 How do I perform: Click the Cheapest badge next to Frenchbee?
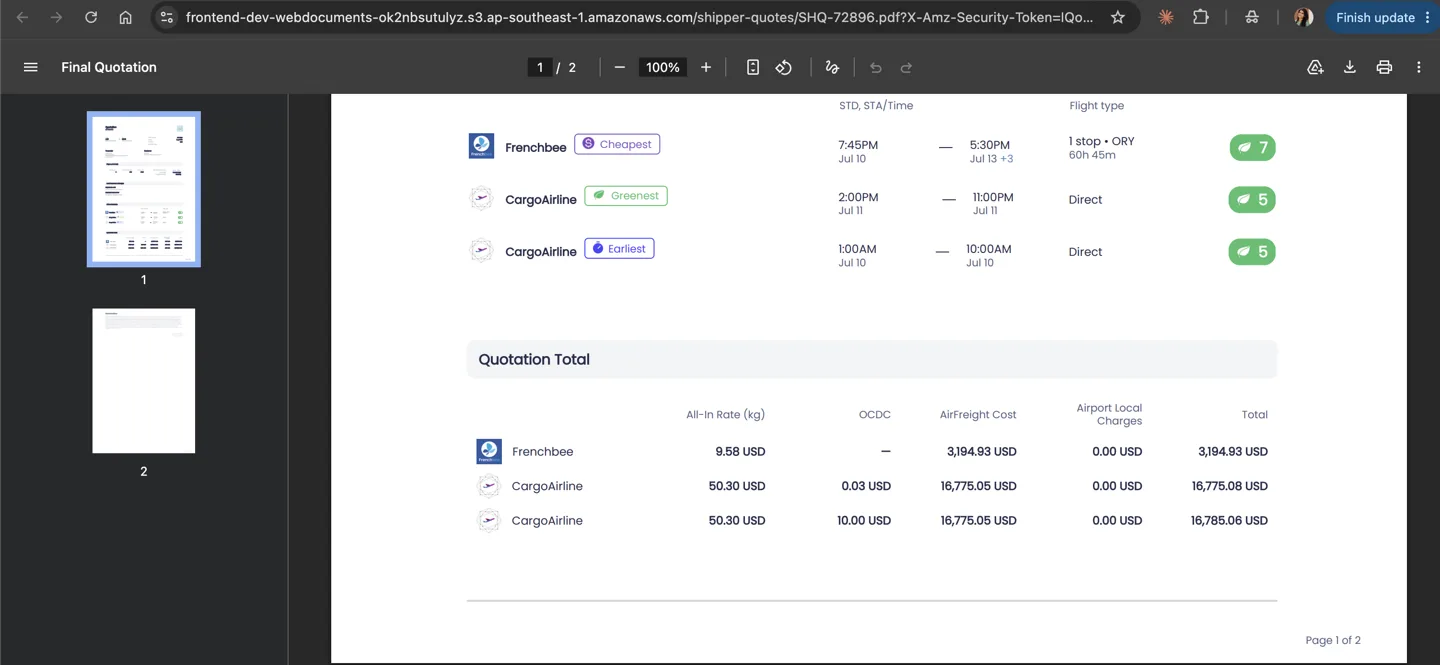point(617,144)
